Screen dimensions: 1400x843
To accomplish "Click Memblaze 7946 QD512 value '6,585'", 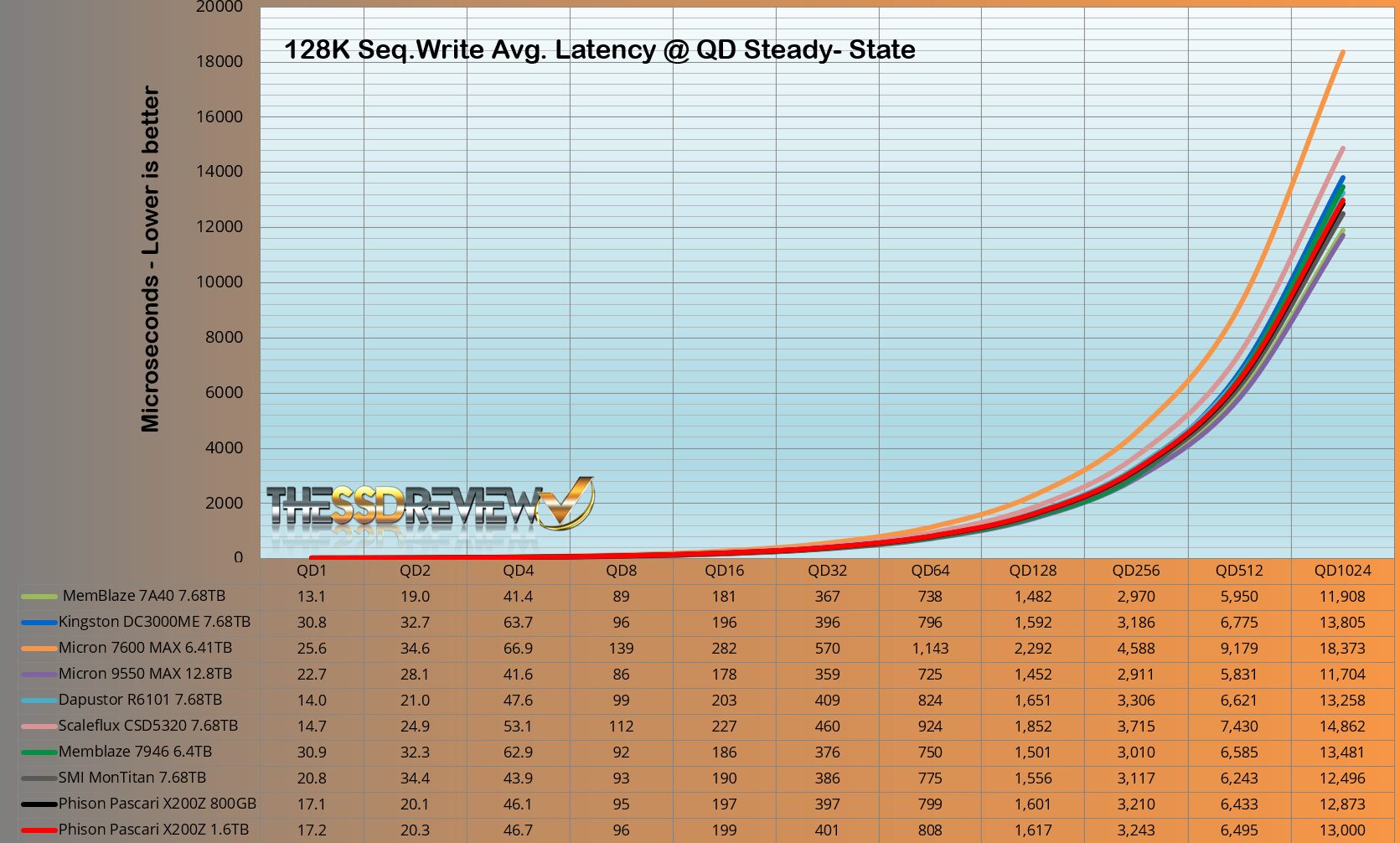I will pos(1239,752).
